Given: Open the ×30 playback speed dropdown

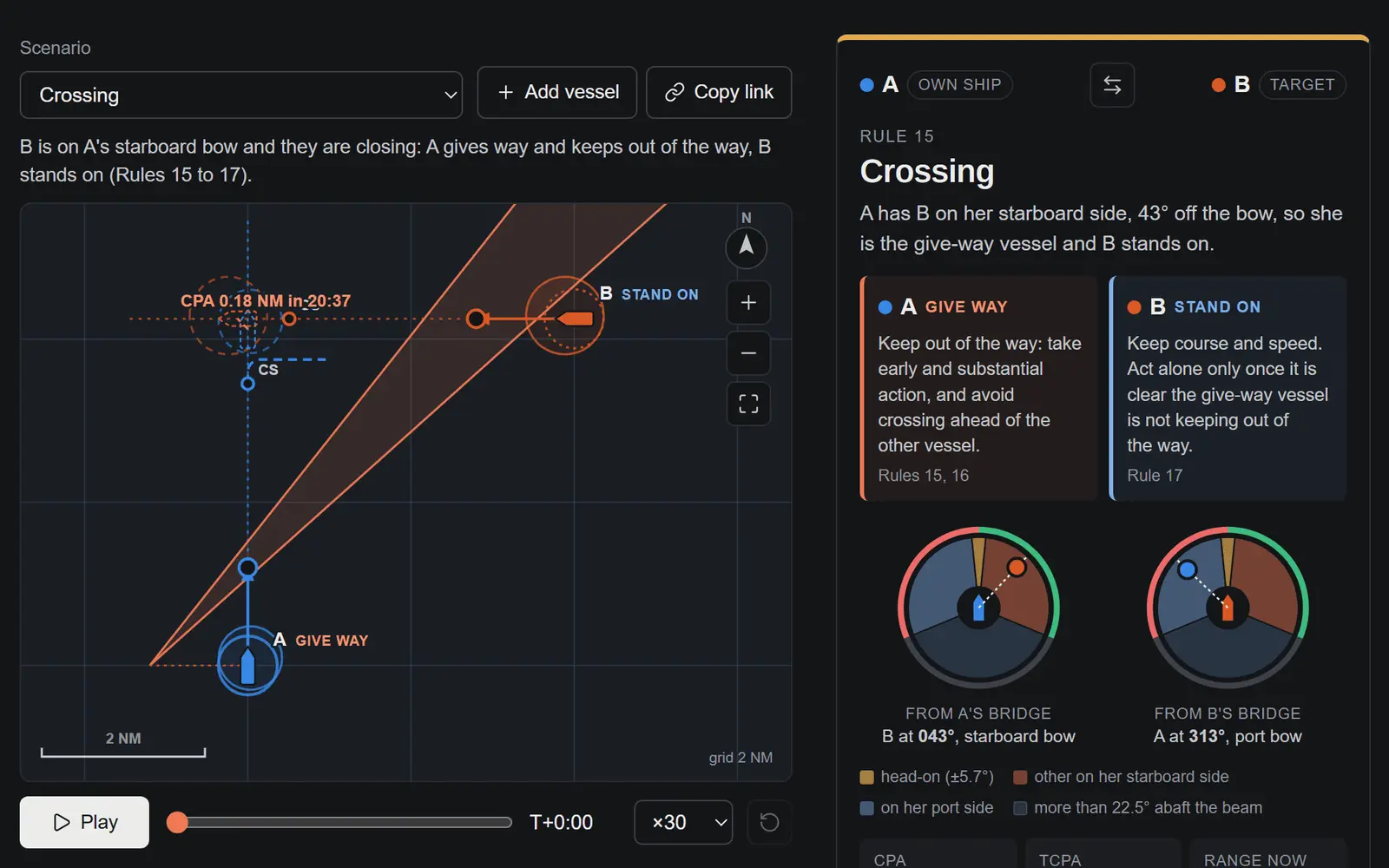Looking at the screenshot, I should [684, 822].
